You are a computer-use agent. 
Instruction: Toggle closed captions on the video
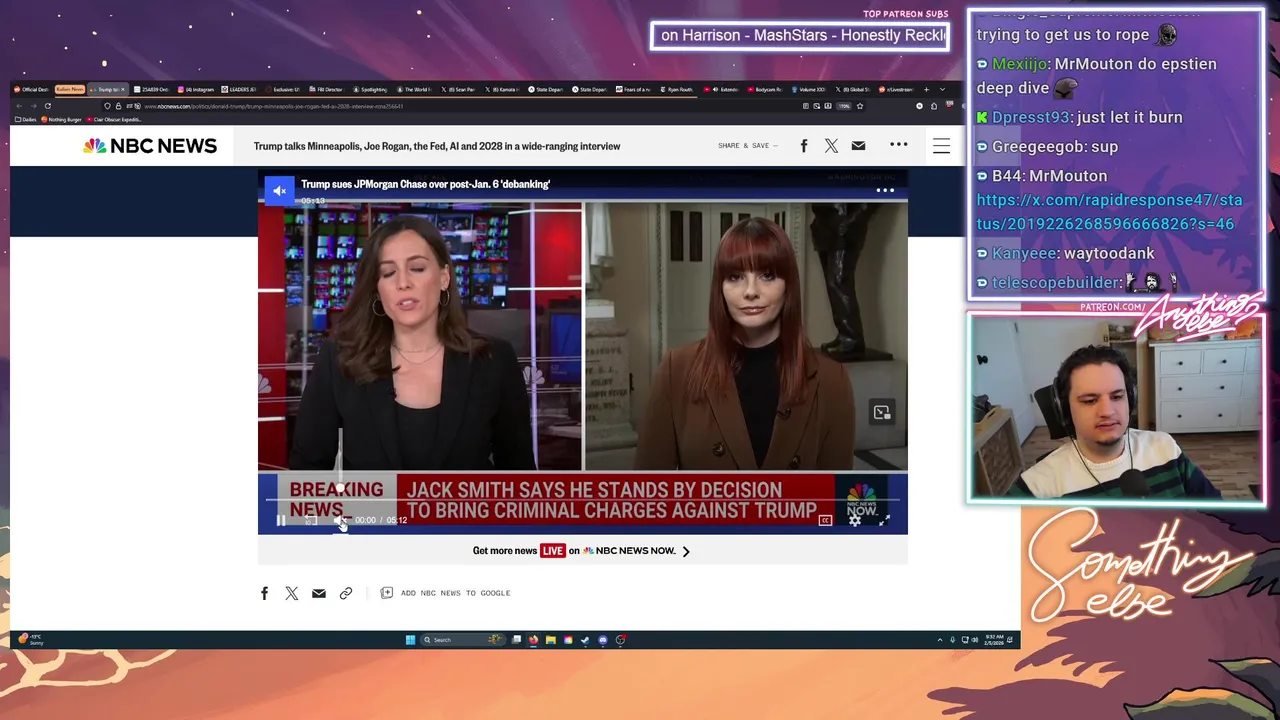[825, 520]
